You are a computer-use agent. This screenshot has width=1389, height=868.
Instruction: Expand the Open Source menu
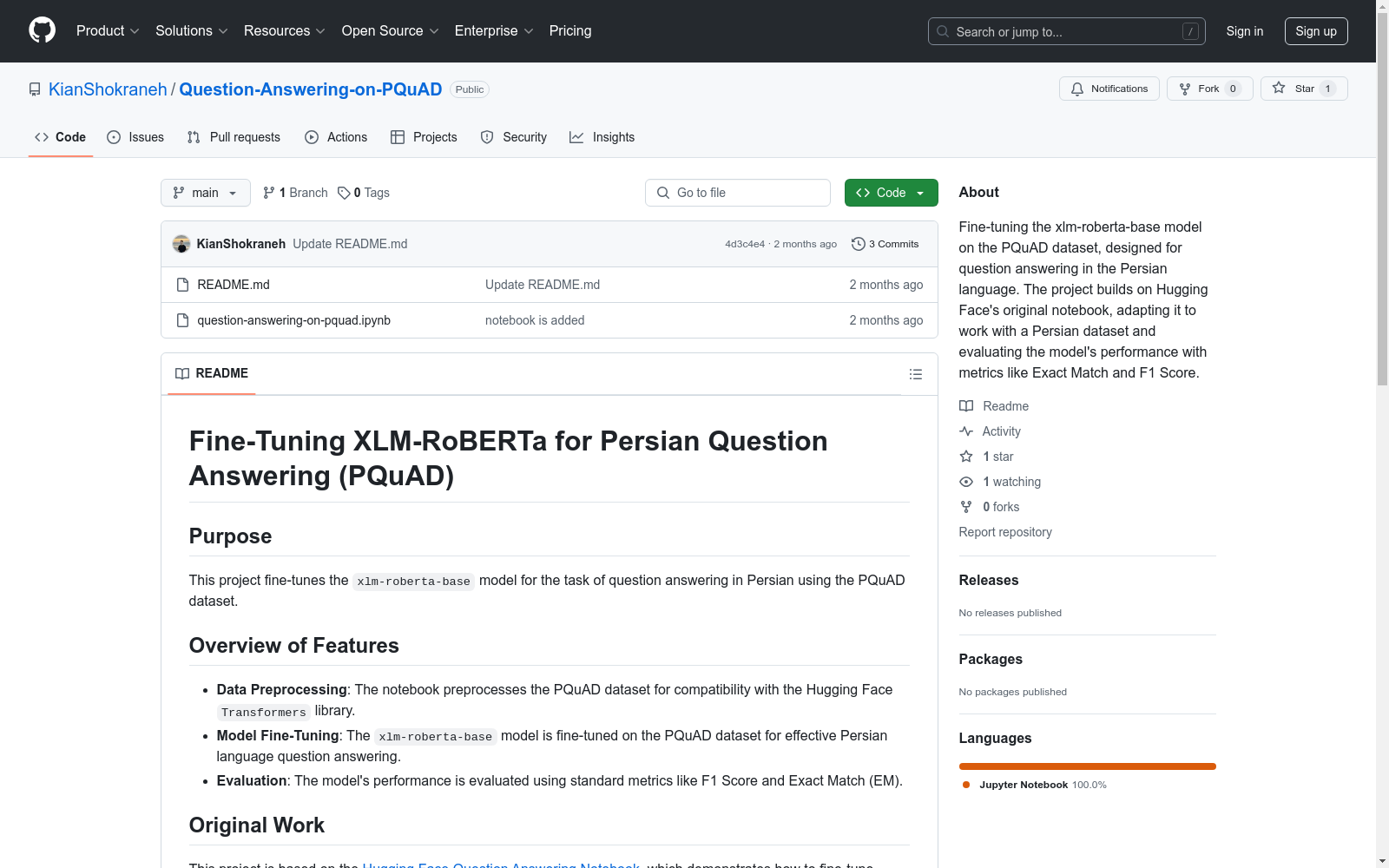click(391, 31)
